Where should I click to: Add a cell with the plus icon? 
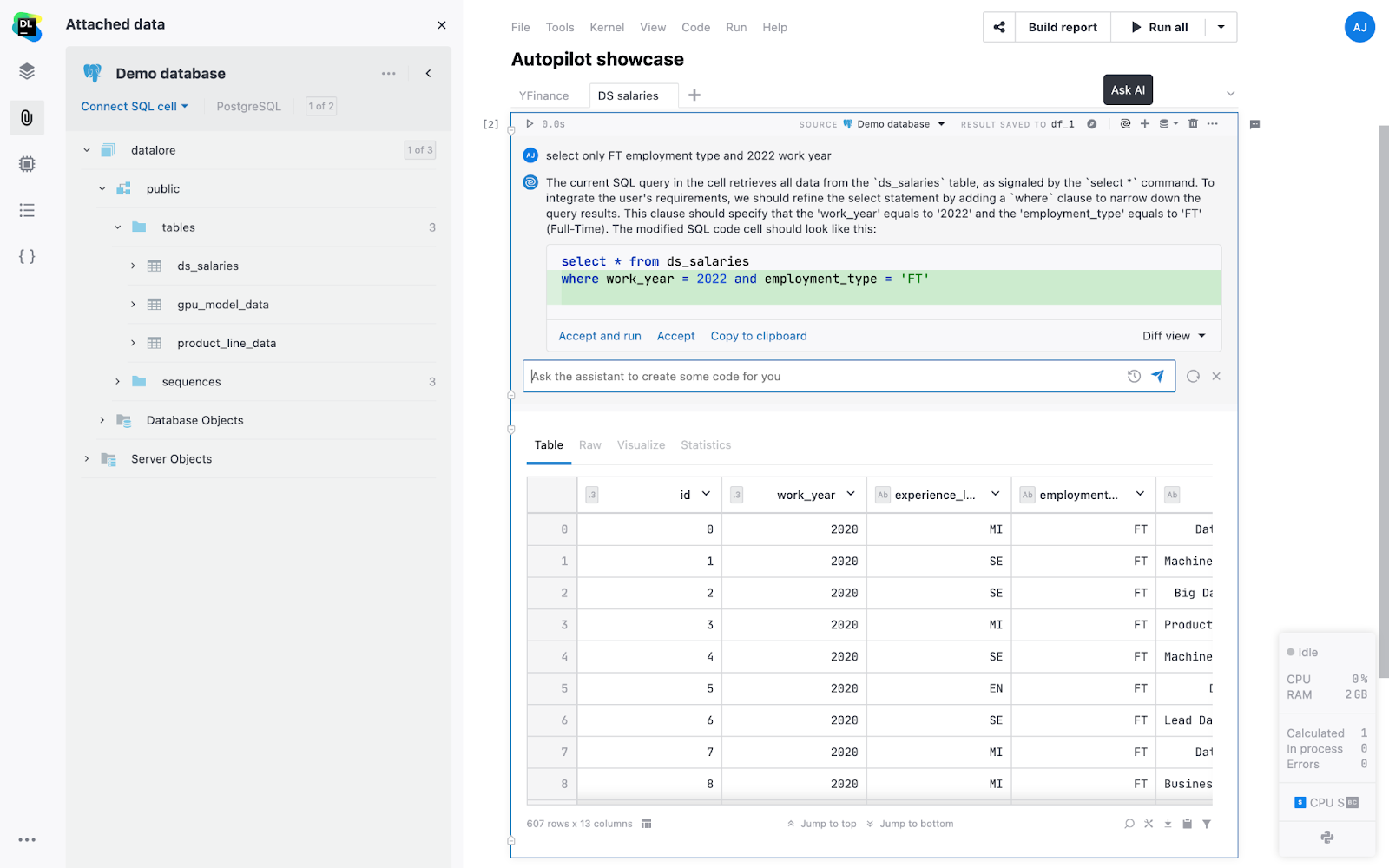click(x=1145, y=124)
